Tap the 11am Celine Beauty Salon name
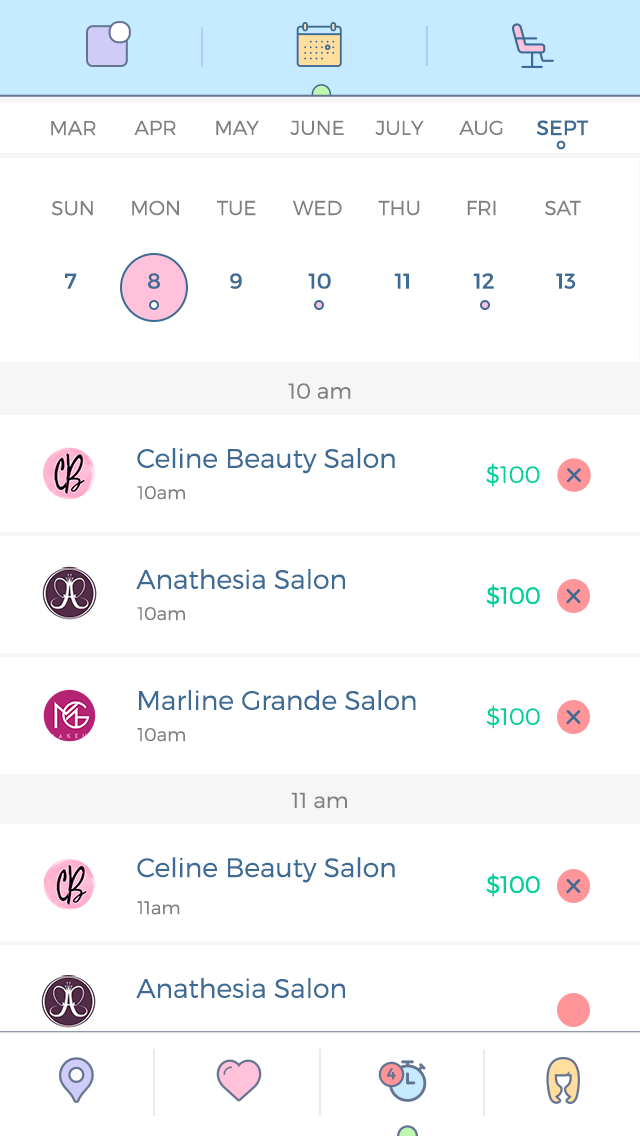 (x=266, y=868)
